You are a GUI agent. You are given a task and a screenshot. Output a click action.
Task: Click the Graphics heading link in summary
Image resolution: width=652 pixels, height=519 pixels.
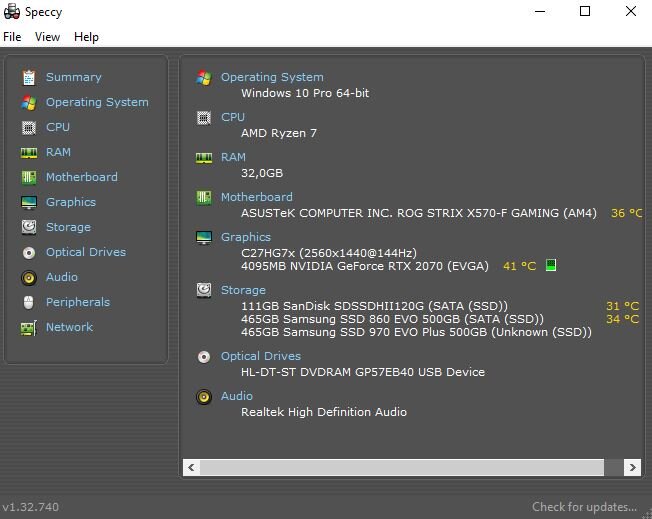(x=246, y=237)
